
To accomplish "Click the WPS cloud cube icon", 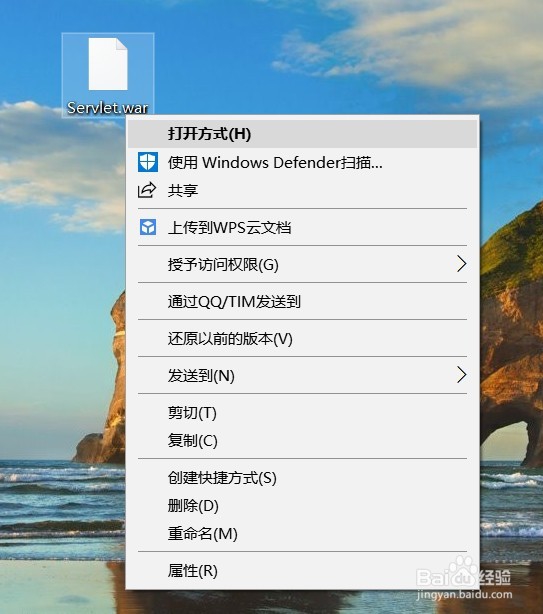I will tap(148, 227).
